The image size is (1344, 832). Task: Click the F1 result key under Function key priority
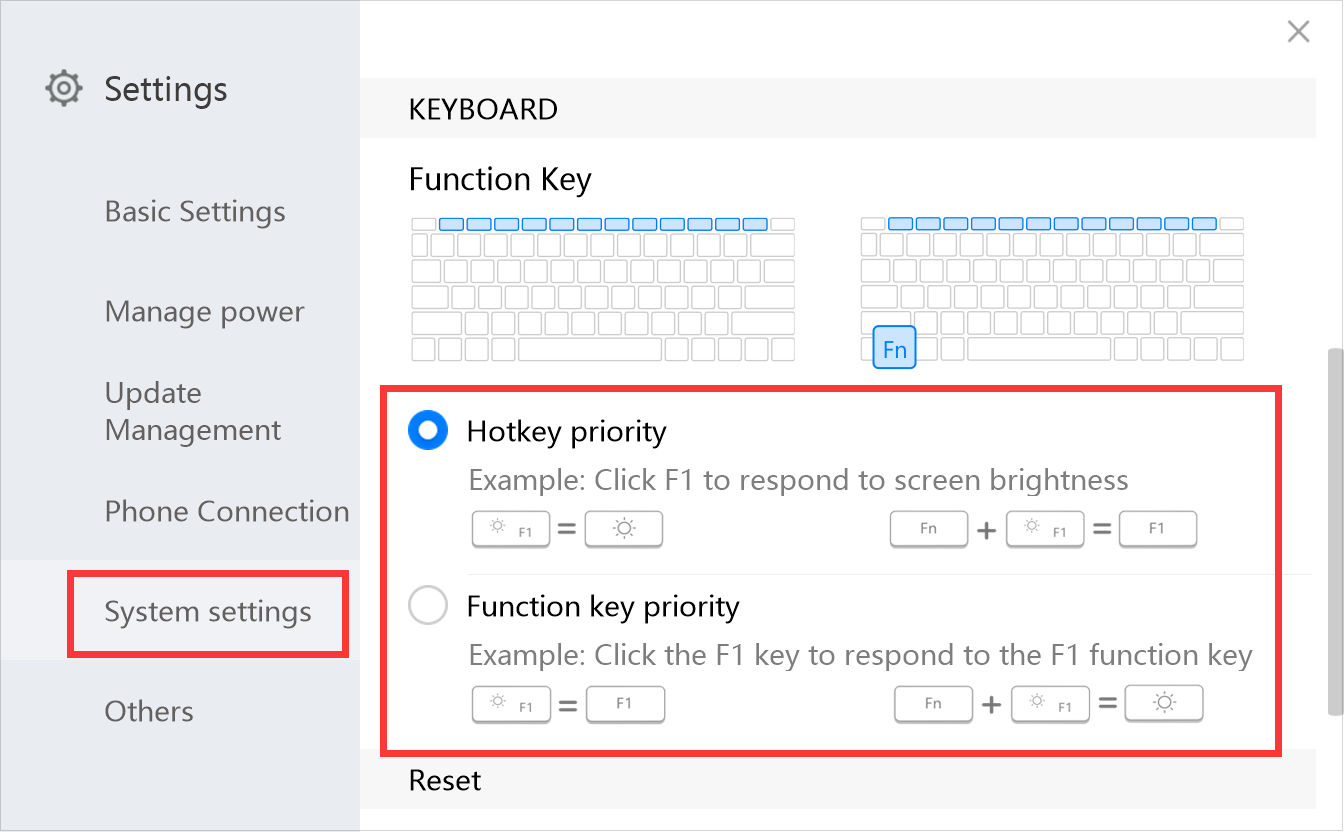(625, 704)
